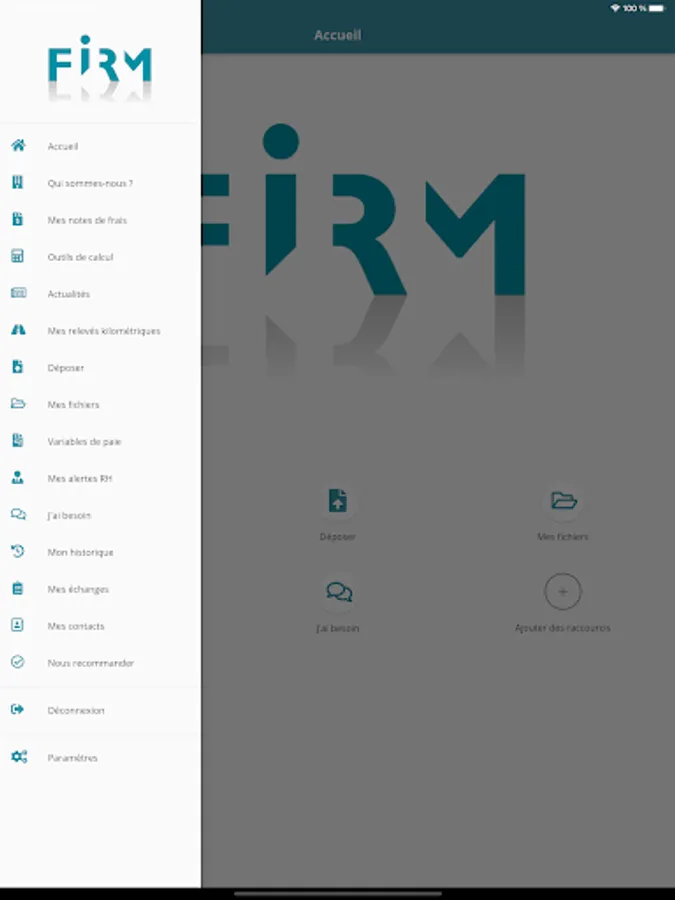Tap the Mes fichiers folder shortcut on home screen

563,501
